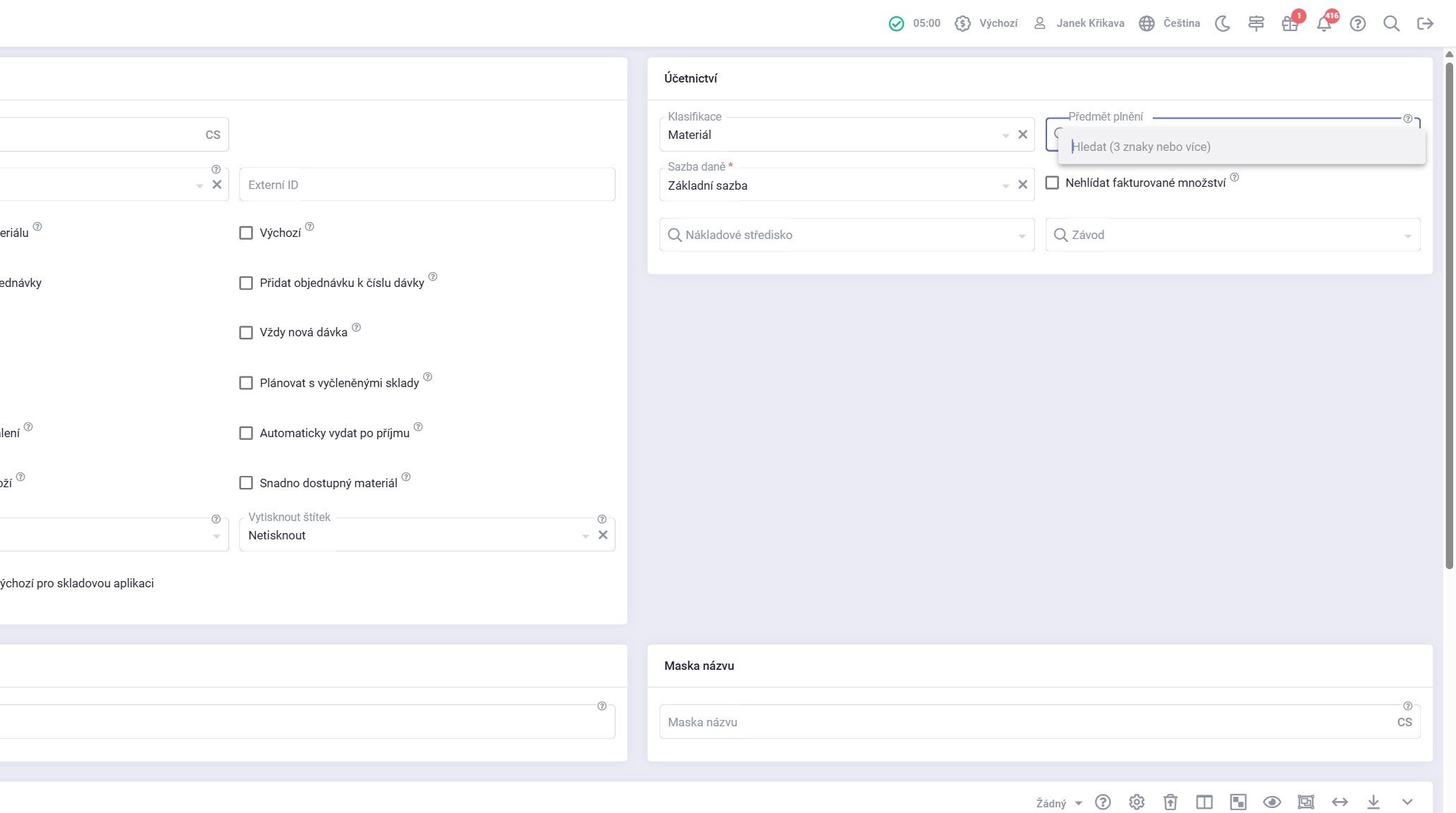1456x813 pixels.
Task: Click the trash restore icon in bottom toolbar
Action: coord(1170,802)
